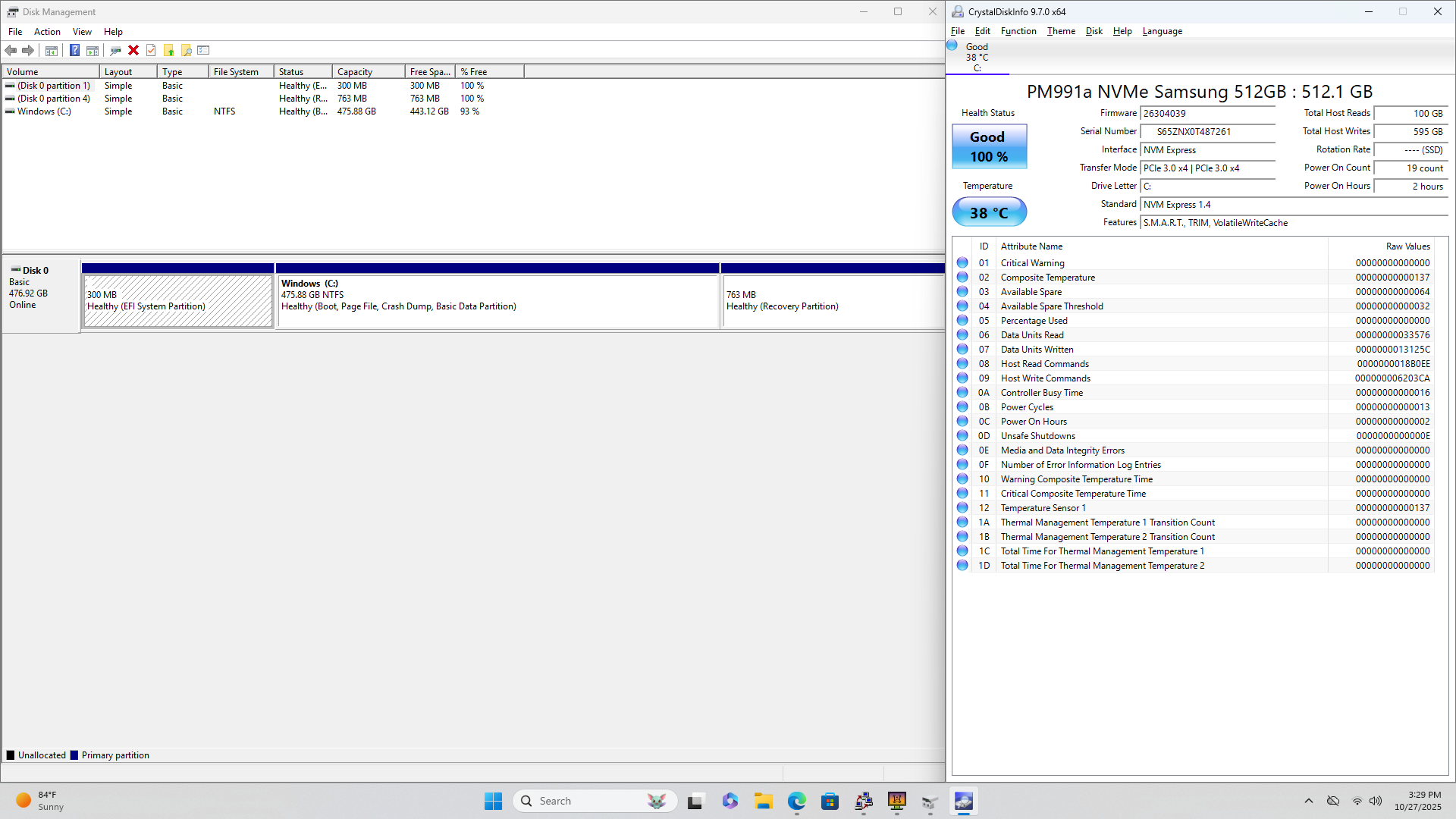
Task: Click the checklist settings toolbar icon
Action: [x=203, y=50]
